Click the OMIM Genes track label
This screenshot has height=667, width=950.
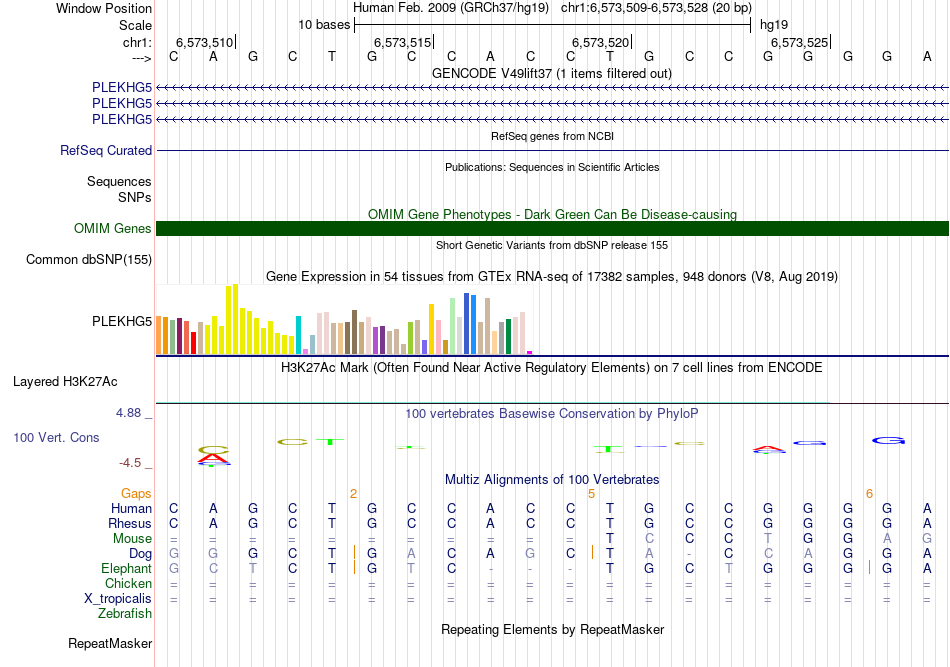coord(112,228)
